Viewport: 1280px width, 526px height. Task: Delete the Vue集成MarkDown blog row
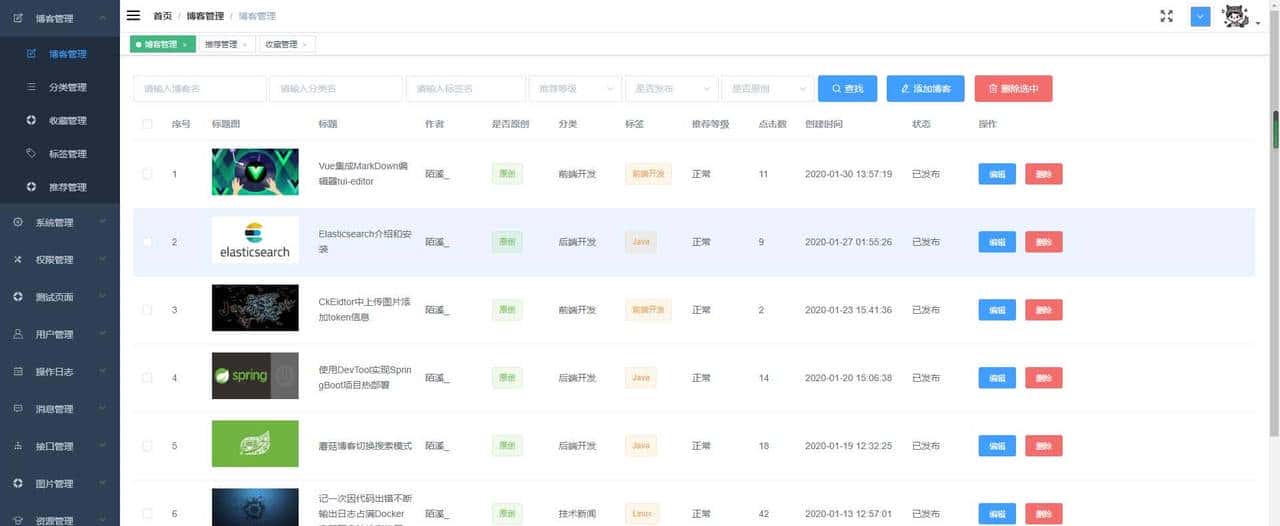[x=1044, y=174]
